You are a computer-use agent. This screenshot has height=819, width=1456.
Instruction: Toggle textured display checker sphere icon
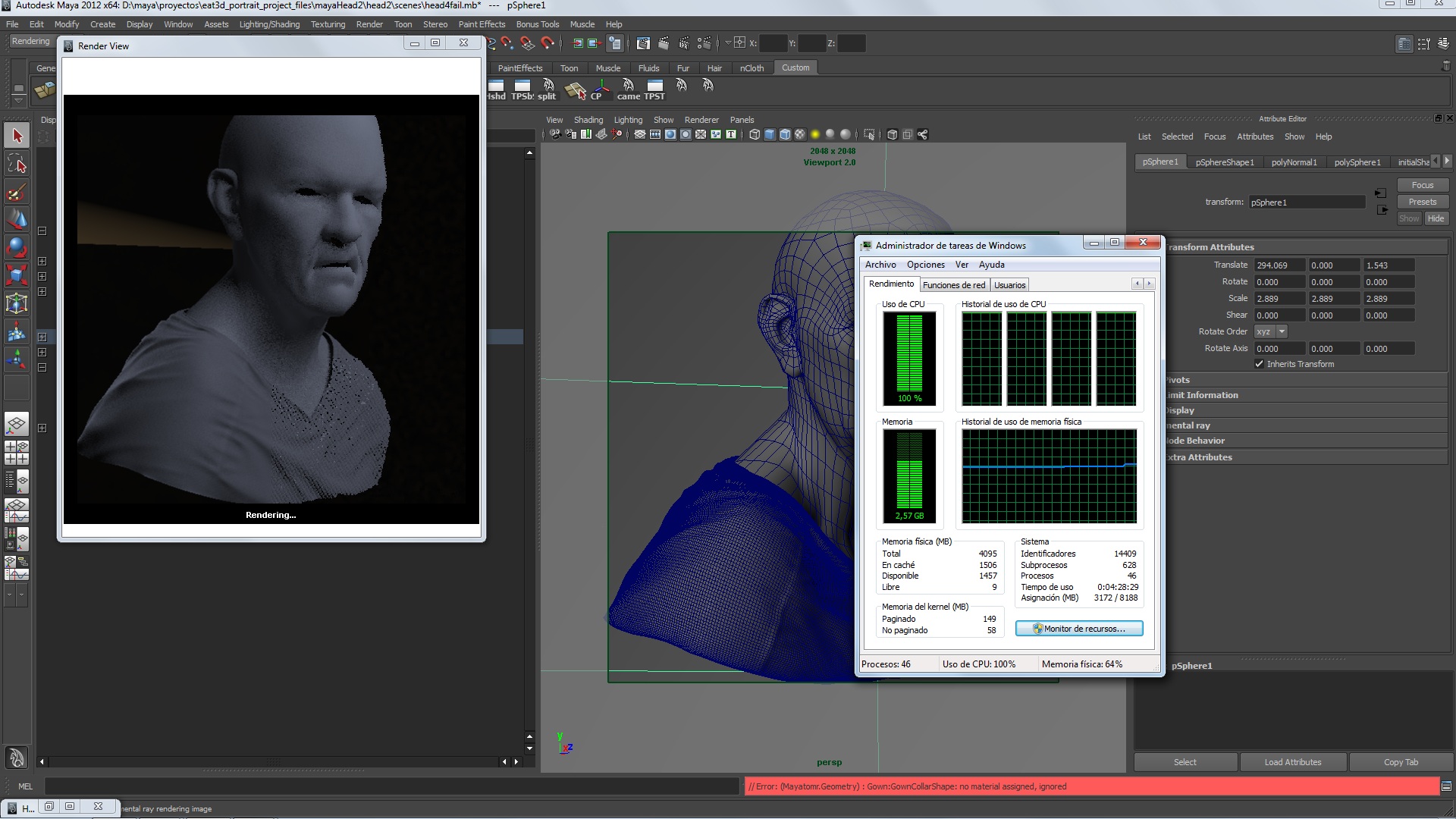coord(800,134)
